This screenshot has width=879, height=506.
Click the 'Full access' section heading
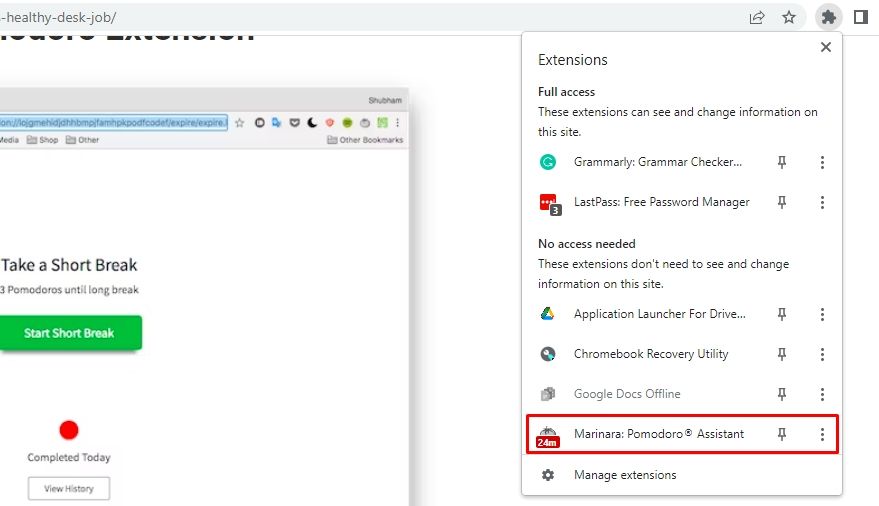point(566,92)
